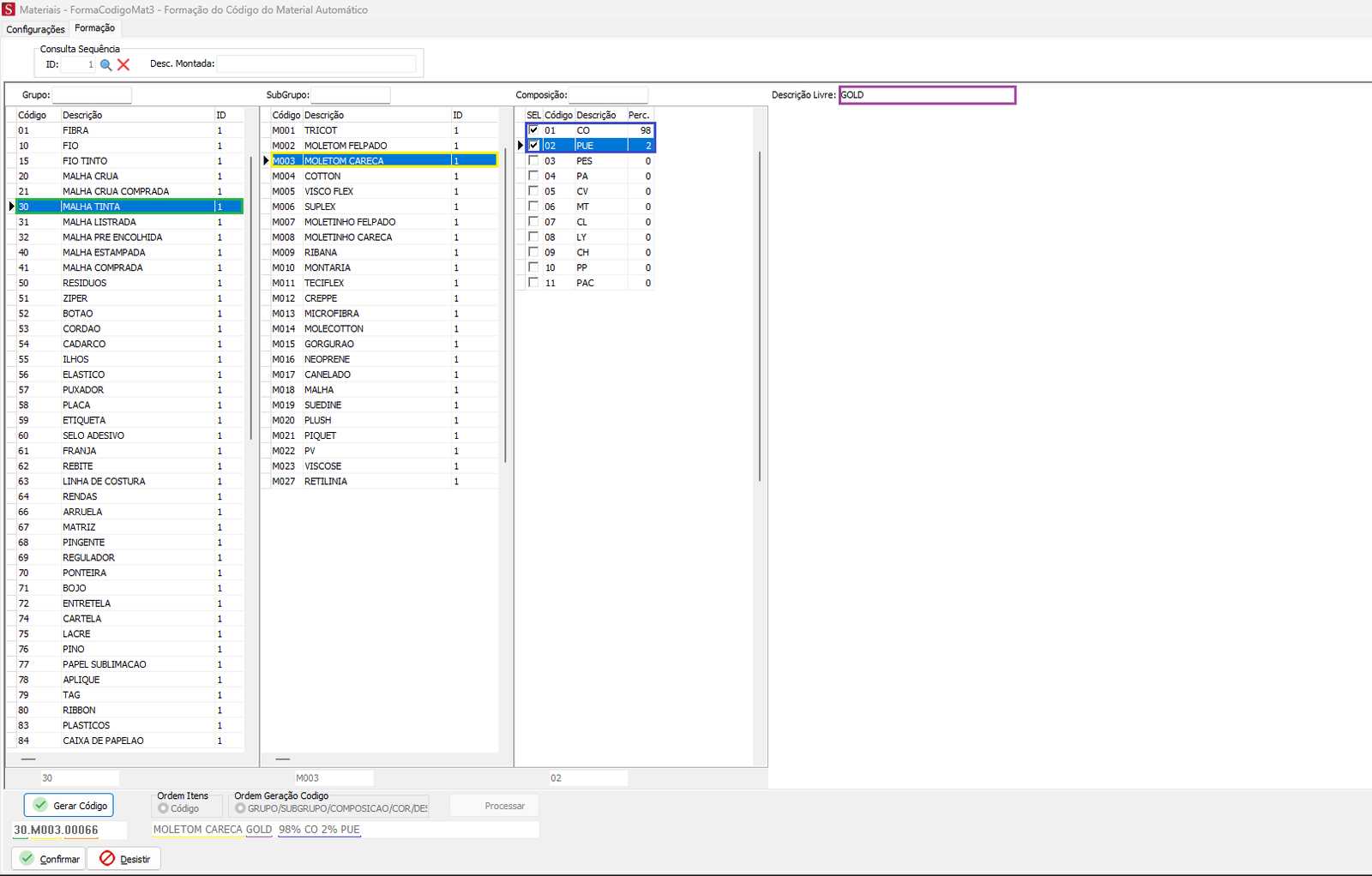This screenshot has width=1372, height=876.
Task: Click the magnifier search icon next to ID
Action: [105, 64]
